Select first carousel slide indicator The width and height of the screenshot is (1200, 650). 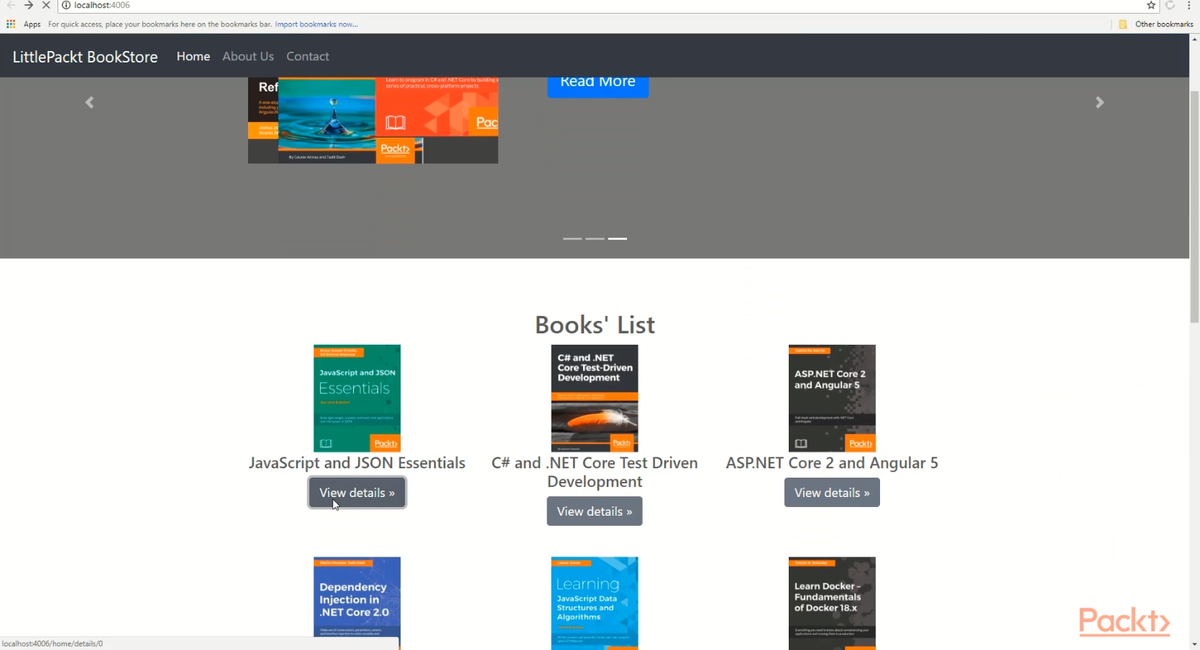[x=572, y=239]
